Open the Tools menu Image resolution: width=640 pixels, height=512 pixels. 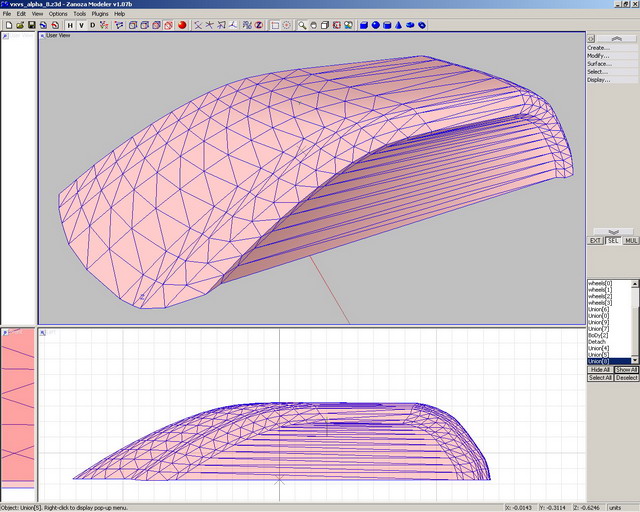[79, 14]
